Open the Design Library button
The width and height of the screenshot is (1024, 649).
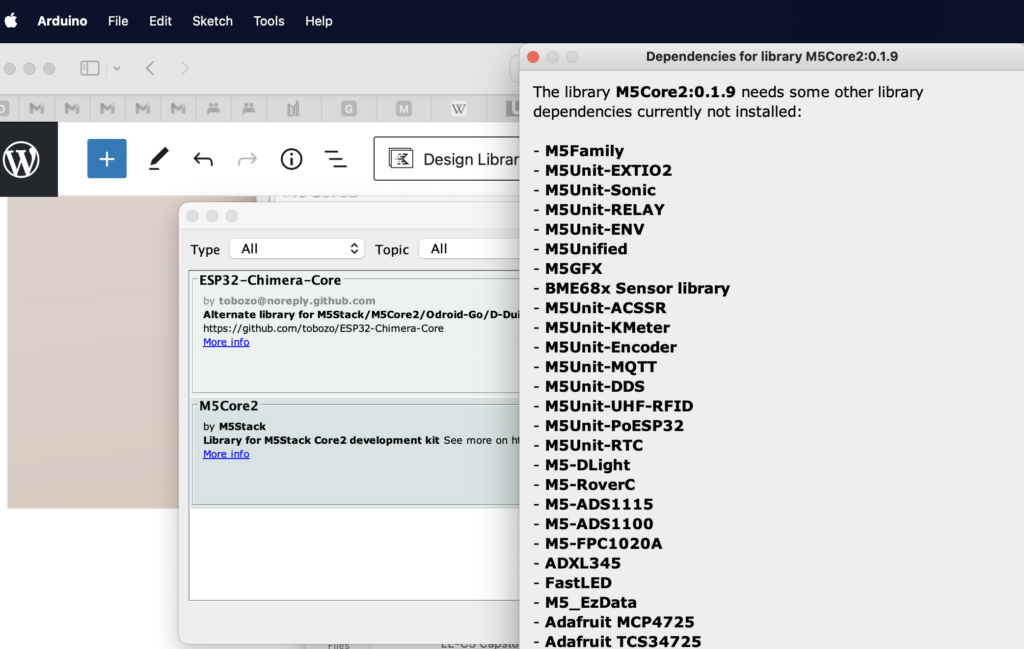click(x=447, y=159)
